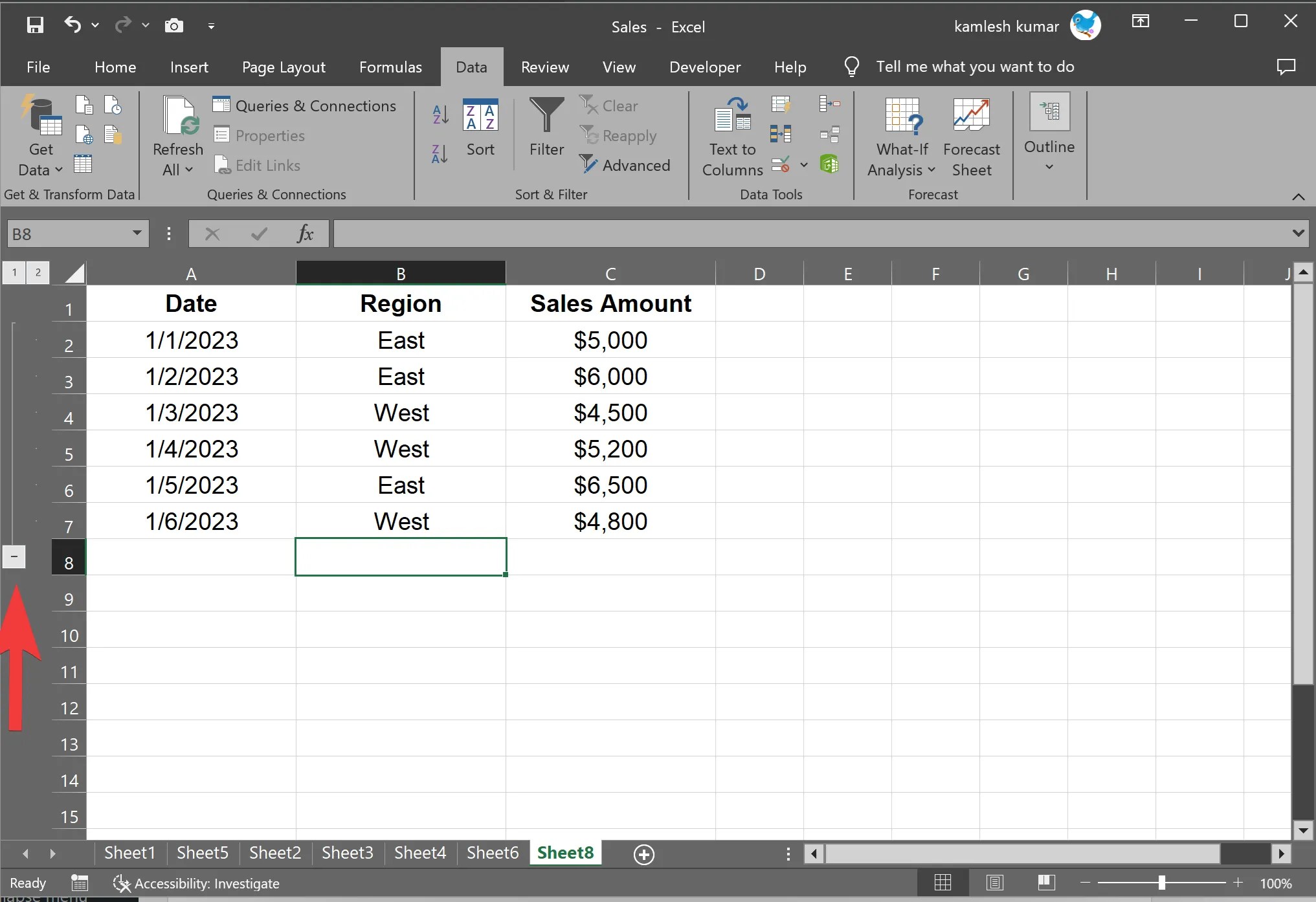Viewport: 1316px width, 902px height.
Task: Switch to the Formulas tab
Action: coord(390,67)
